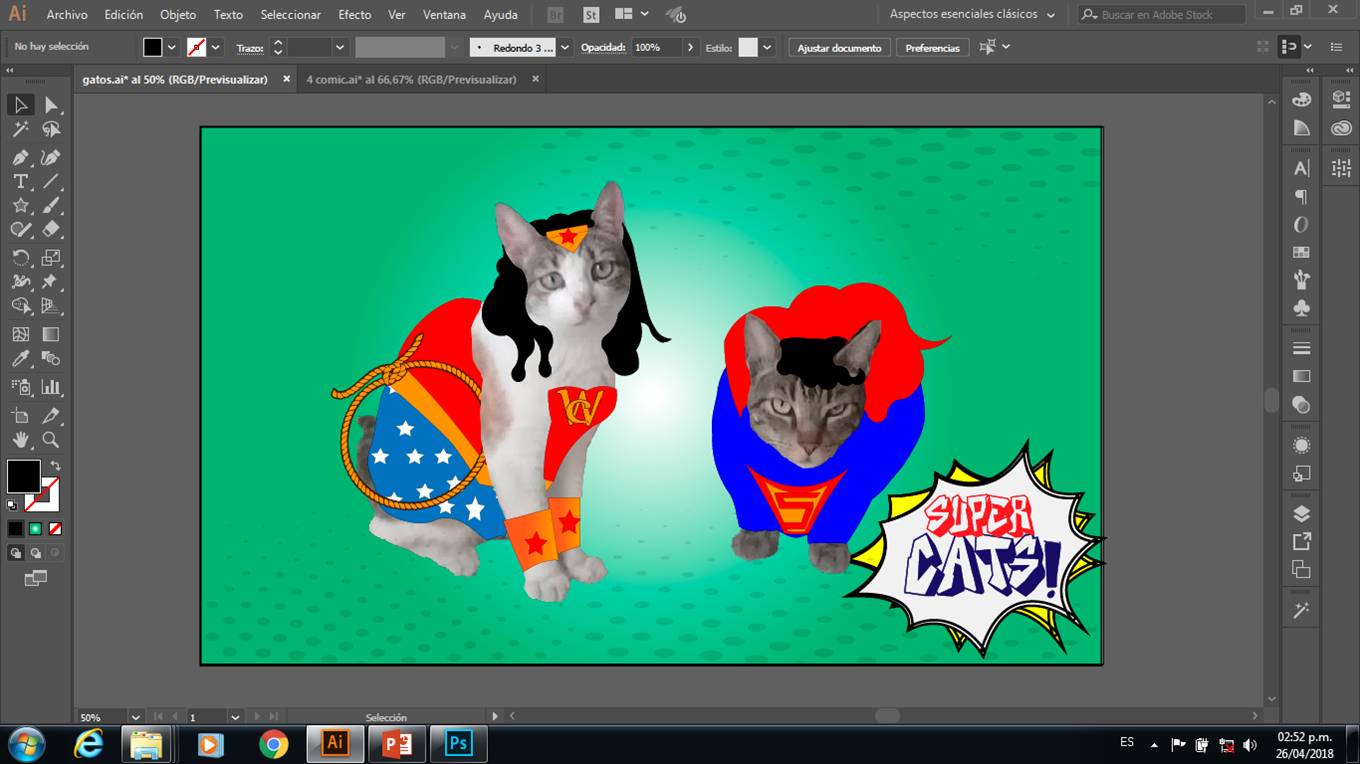1360x764 pixels.
Task: Choose the Gradient tool
Action: coord(51,334)
